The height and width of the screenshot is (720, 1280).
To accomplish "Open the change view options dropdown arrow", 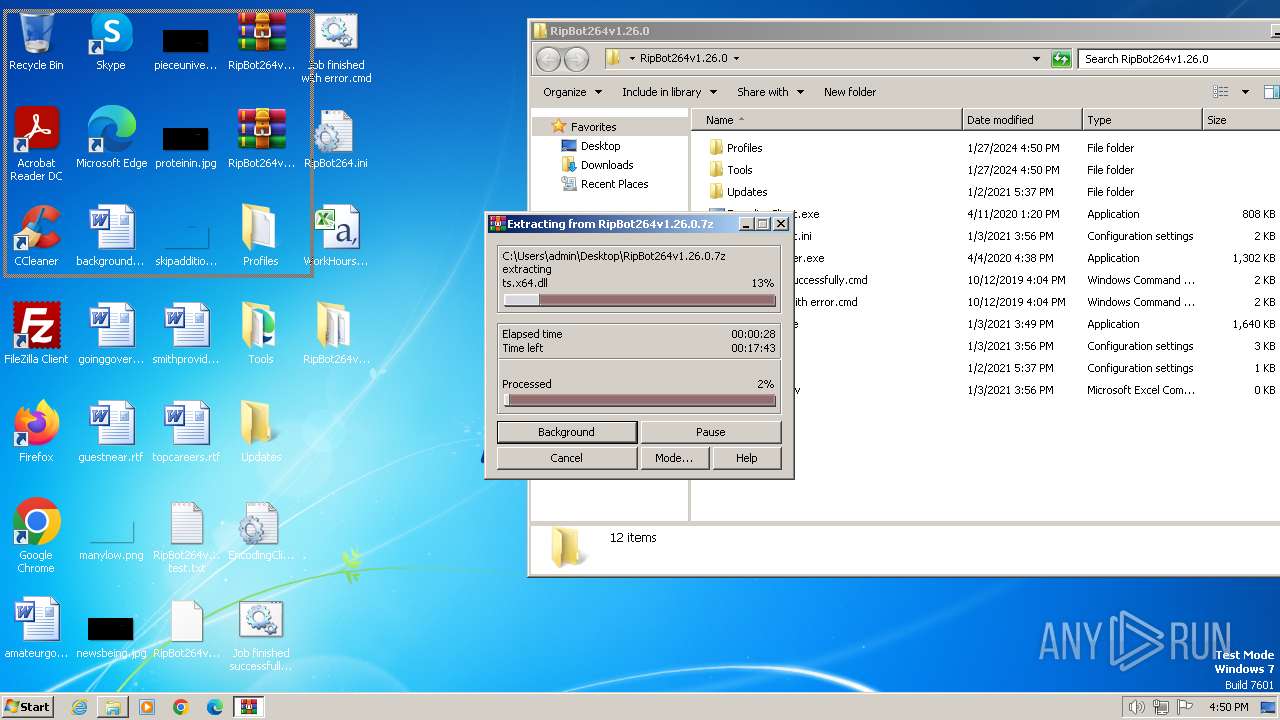I will pos(1245,92).
